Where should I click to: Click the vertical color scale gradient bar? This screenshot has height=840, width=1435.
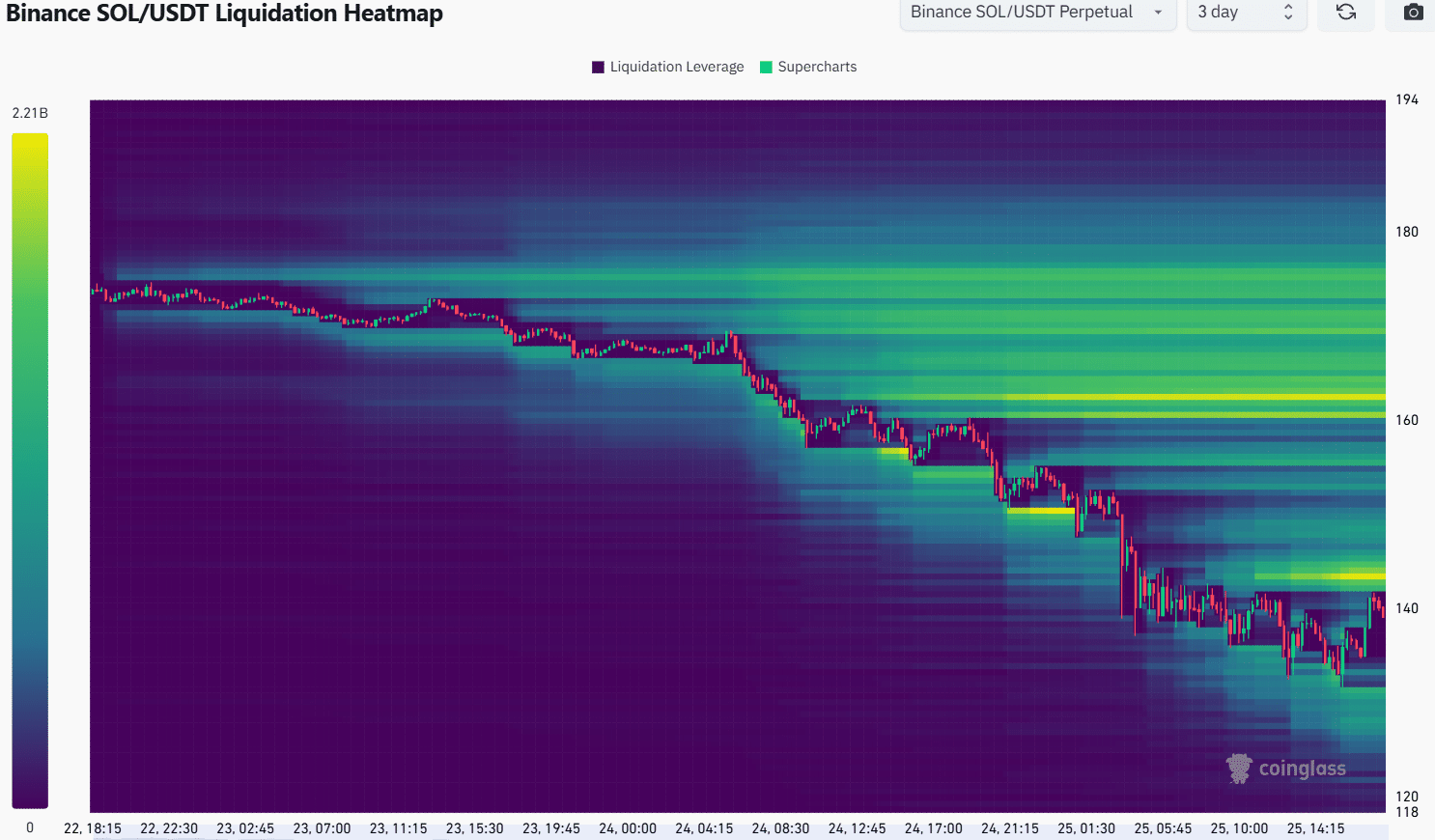tap(30, 471)
